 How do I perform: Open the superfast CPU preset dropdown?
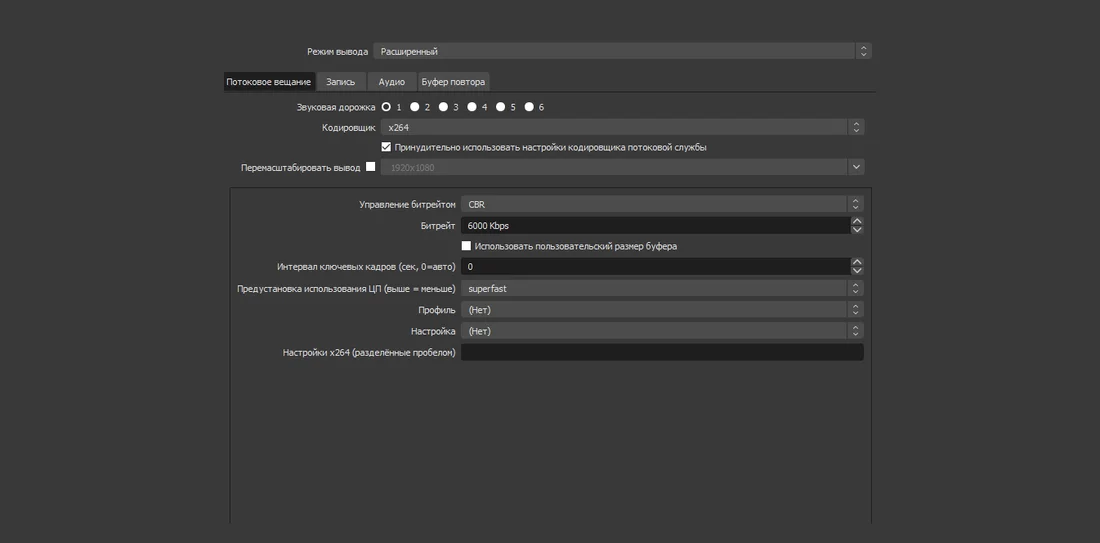(662, 288)
